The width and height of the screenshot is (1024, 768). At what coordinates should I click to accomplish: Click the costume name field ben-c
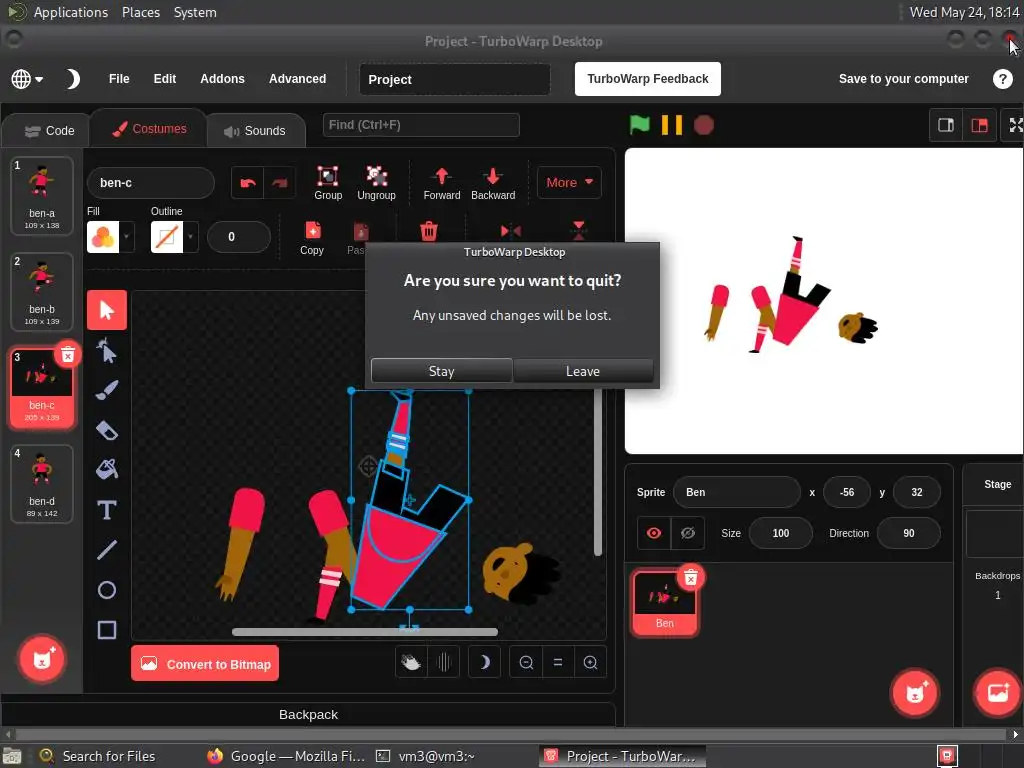tap(151, 183)
